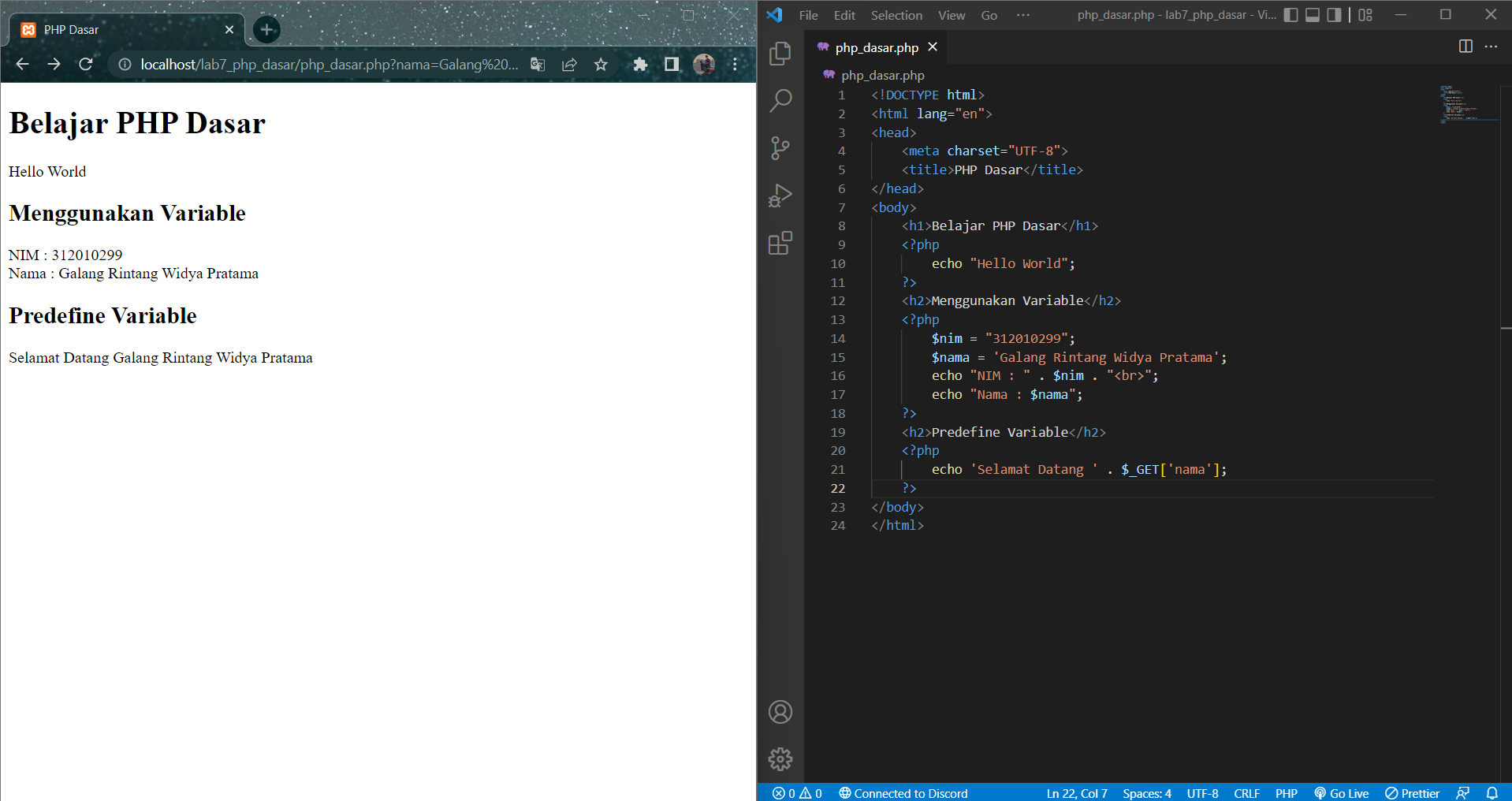
Task: Open Source Control panel
Action: click(x=780, y=148)
